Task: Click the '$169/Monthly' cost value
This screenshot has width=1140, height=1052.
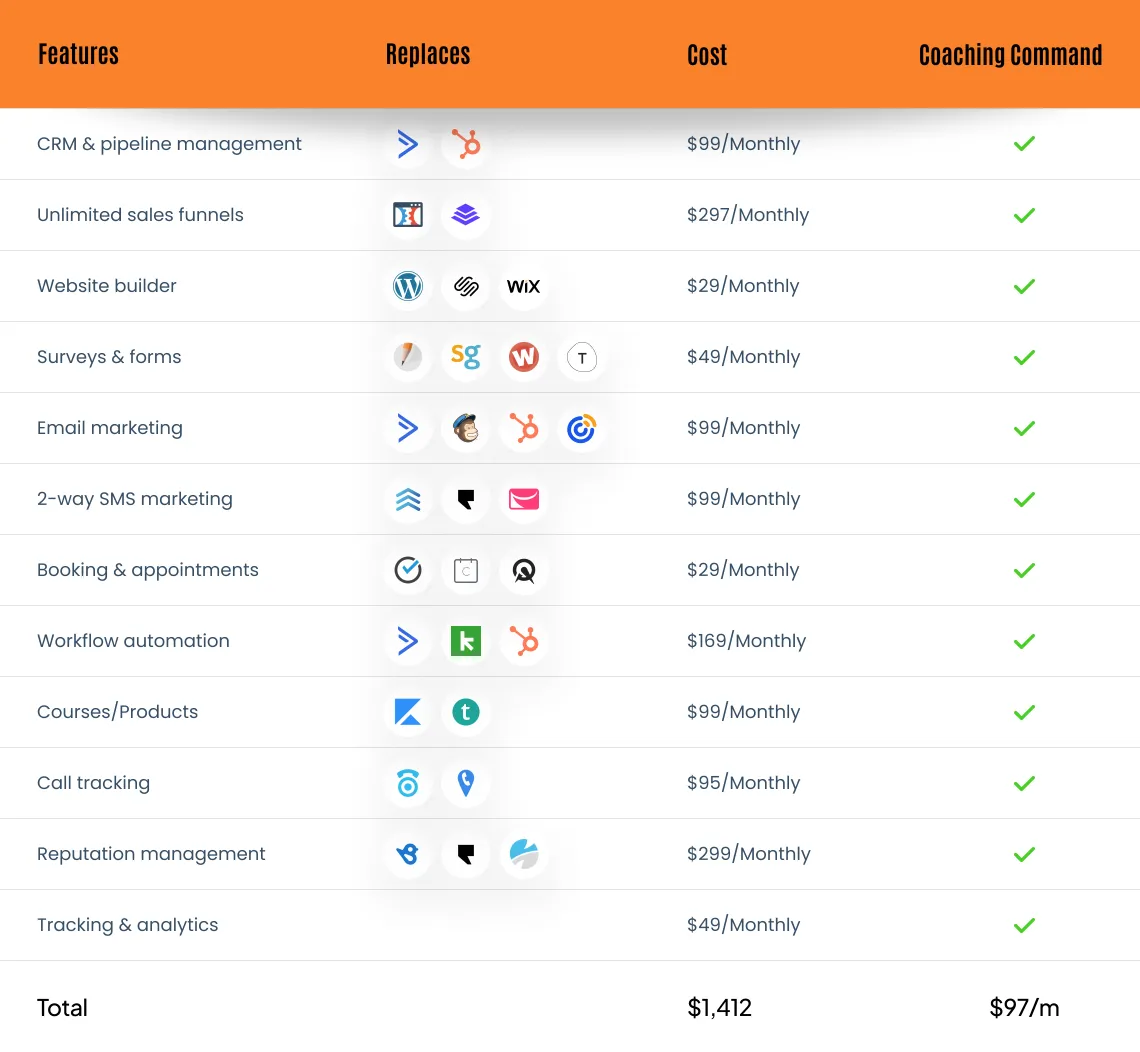Action: [x=747, y=641]
